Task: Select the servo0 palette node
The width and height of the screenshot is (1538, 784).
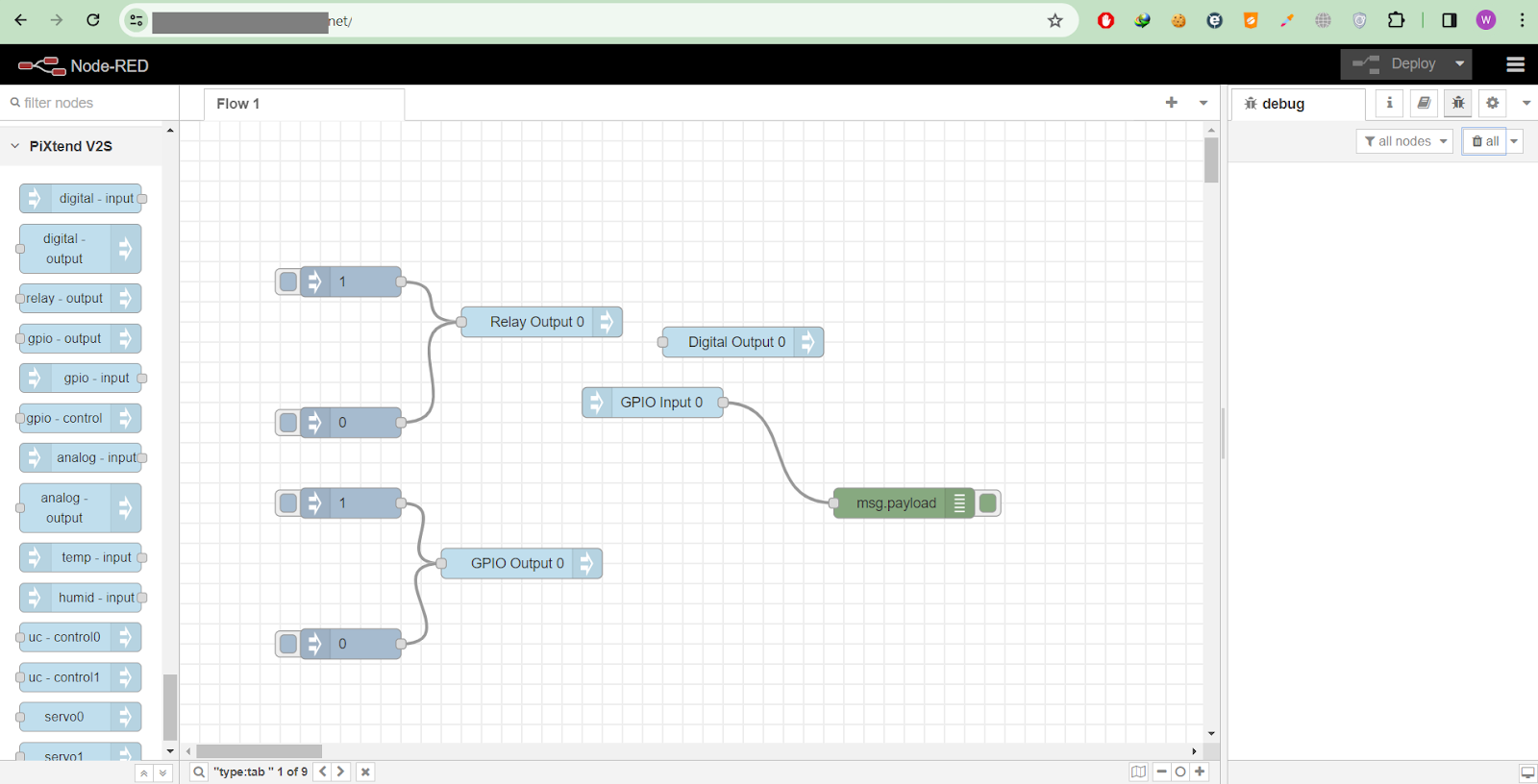Action: click(x=81, y=717)
